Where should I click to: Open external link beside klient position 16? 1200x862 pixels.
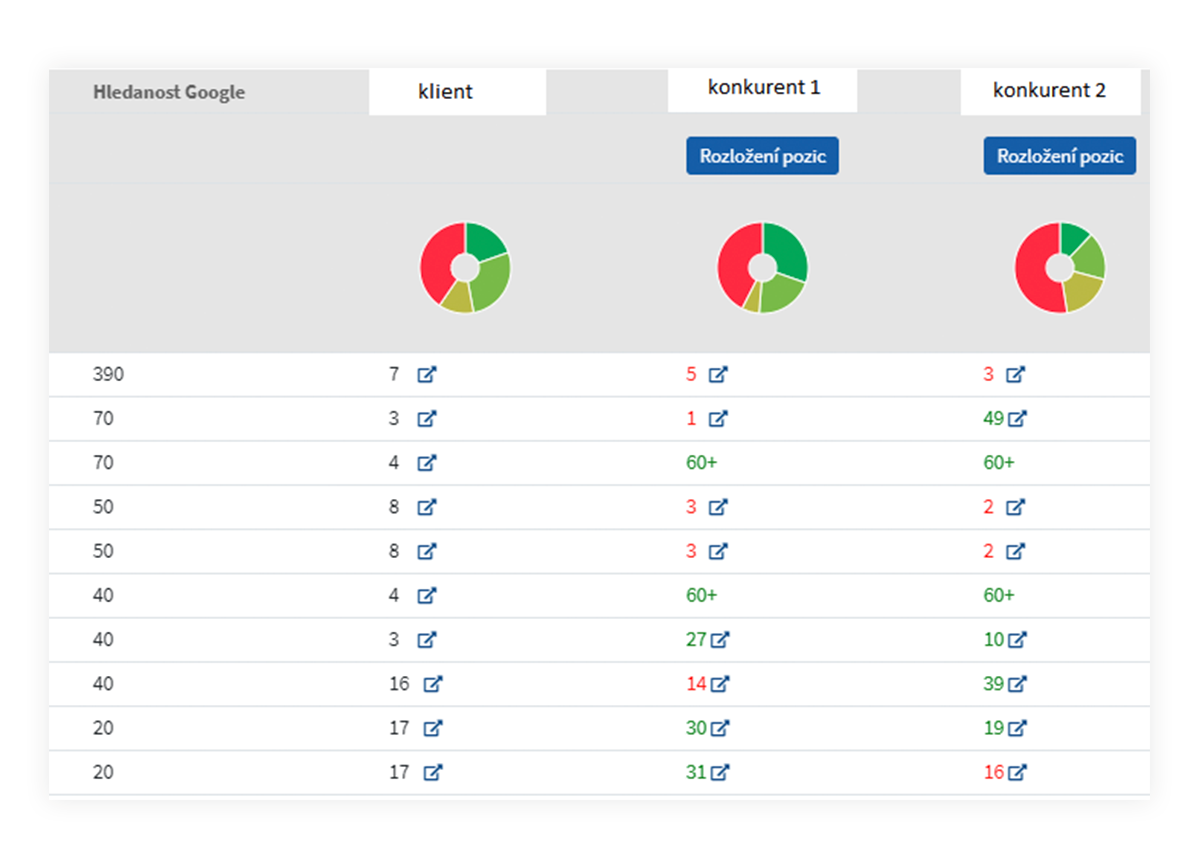pos(433,684)
